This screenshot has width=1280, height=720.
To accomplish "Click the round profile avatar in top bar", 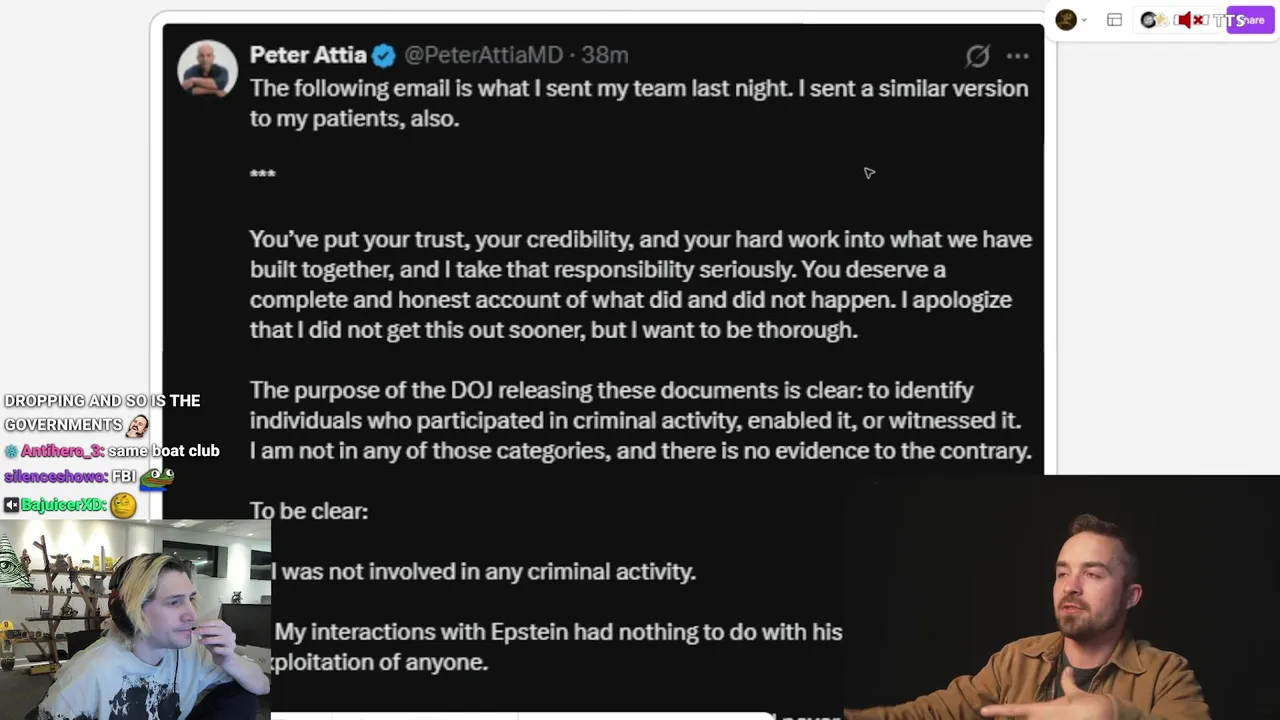I will pyautogui.click(x=1066, y=20).
